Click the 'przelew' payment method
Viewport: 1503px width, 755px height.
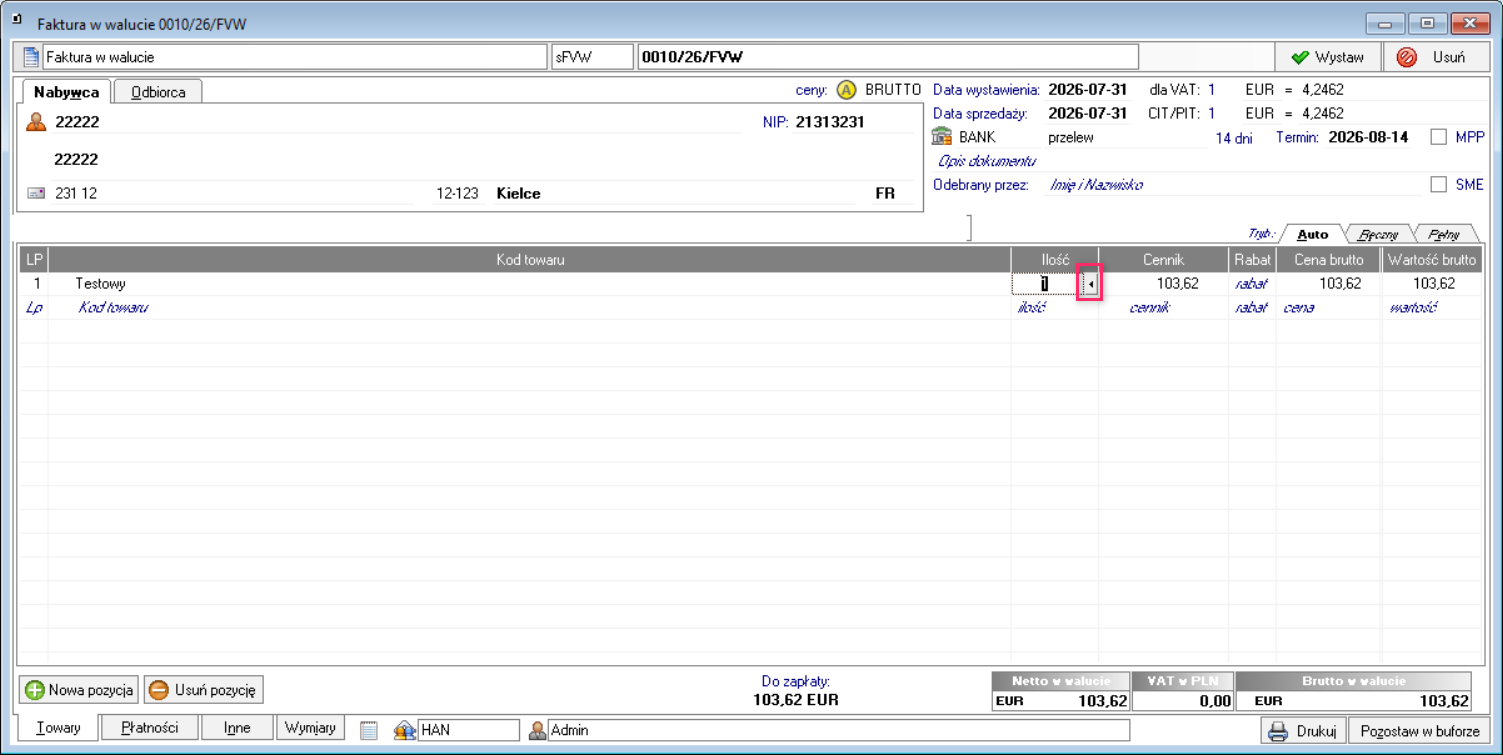pos(1071,138)
